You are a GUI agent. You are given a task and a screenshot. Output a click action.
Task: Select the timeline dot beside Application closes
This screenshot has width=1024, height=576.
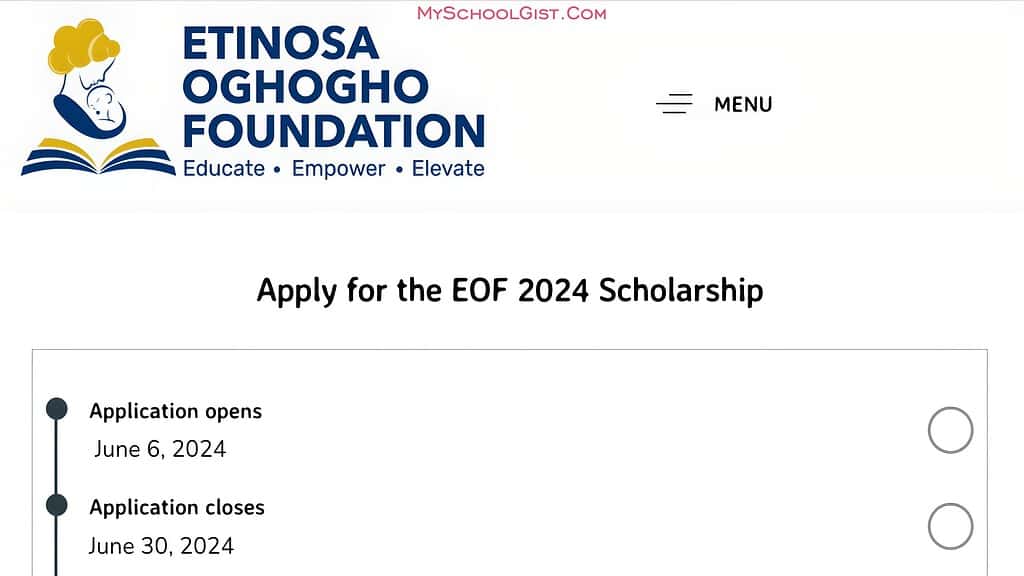pyautogui.click(x=55, y=505)
